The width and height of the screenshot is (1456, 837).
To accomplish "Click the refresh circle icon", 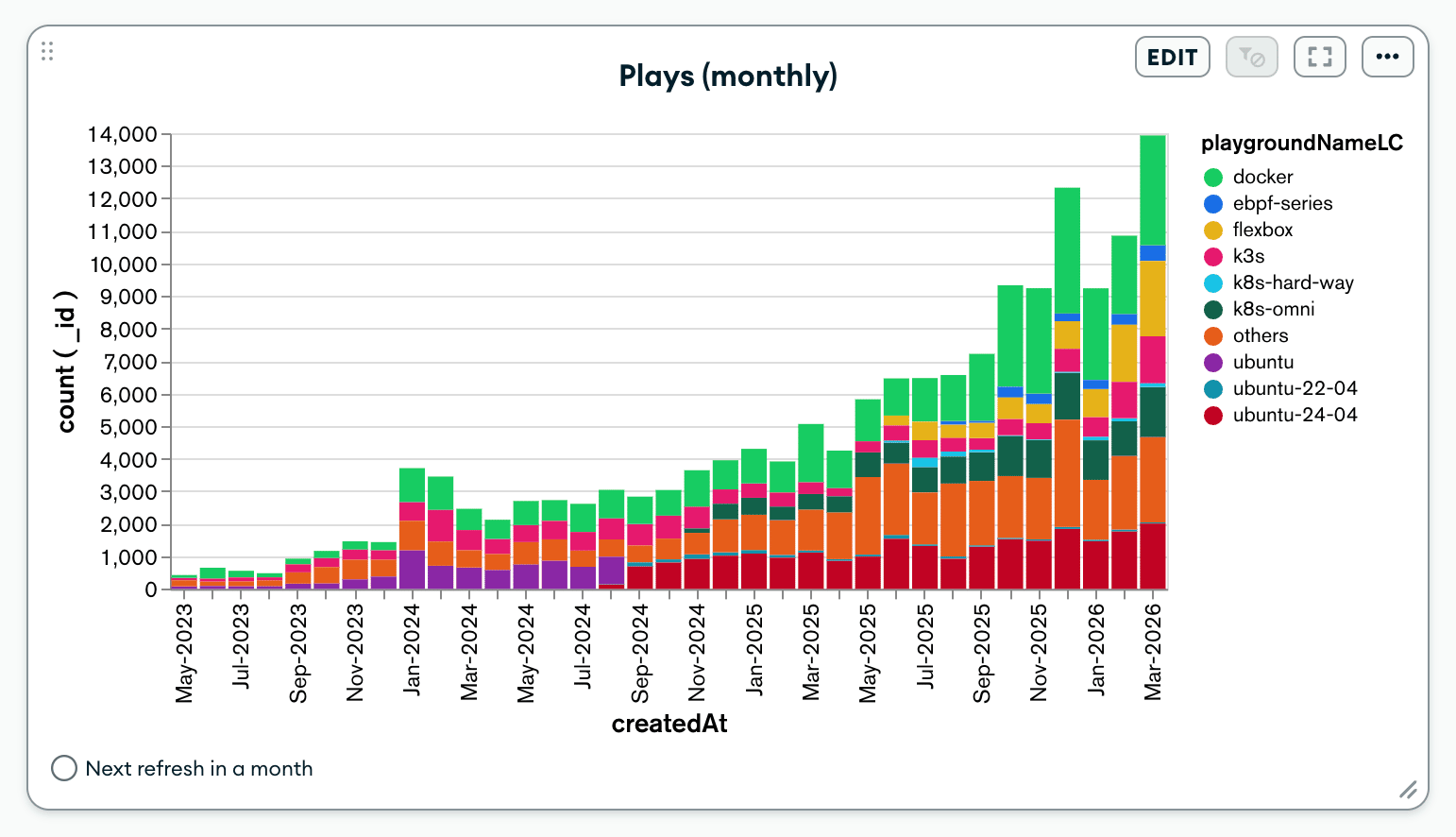I will point(64,768).
